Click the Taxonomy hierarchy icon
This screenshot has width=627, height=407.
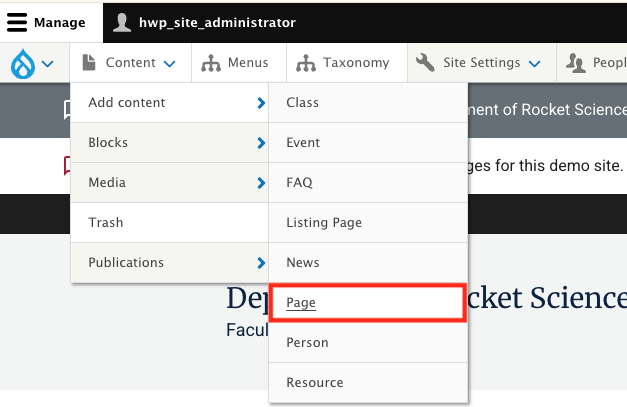pyautogui.click(x=306, y=63)
